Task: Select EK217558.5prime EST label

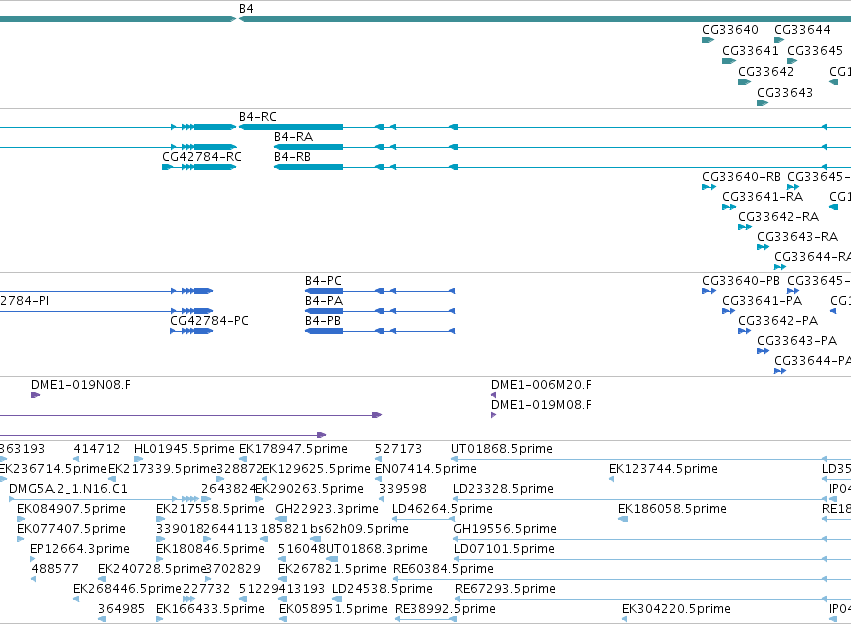Action: coord(210,510)
